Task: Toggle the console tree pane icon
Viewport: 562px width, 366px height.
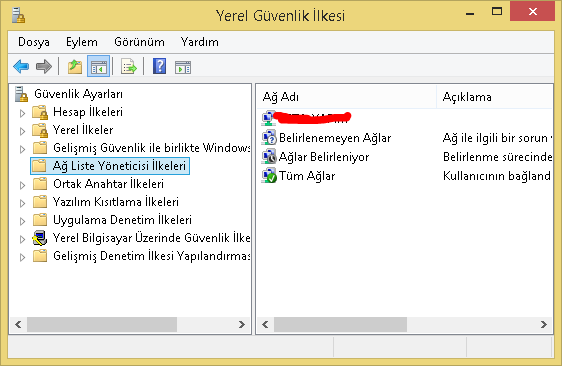Action: point(99,67)
